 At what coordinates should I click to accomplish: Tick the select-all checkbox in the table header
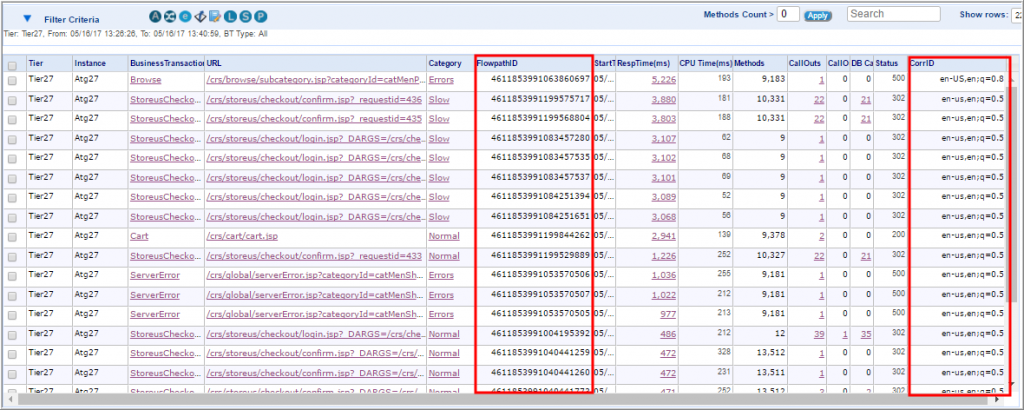click(12, 66)
